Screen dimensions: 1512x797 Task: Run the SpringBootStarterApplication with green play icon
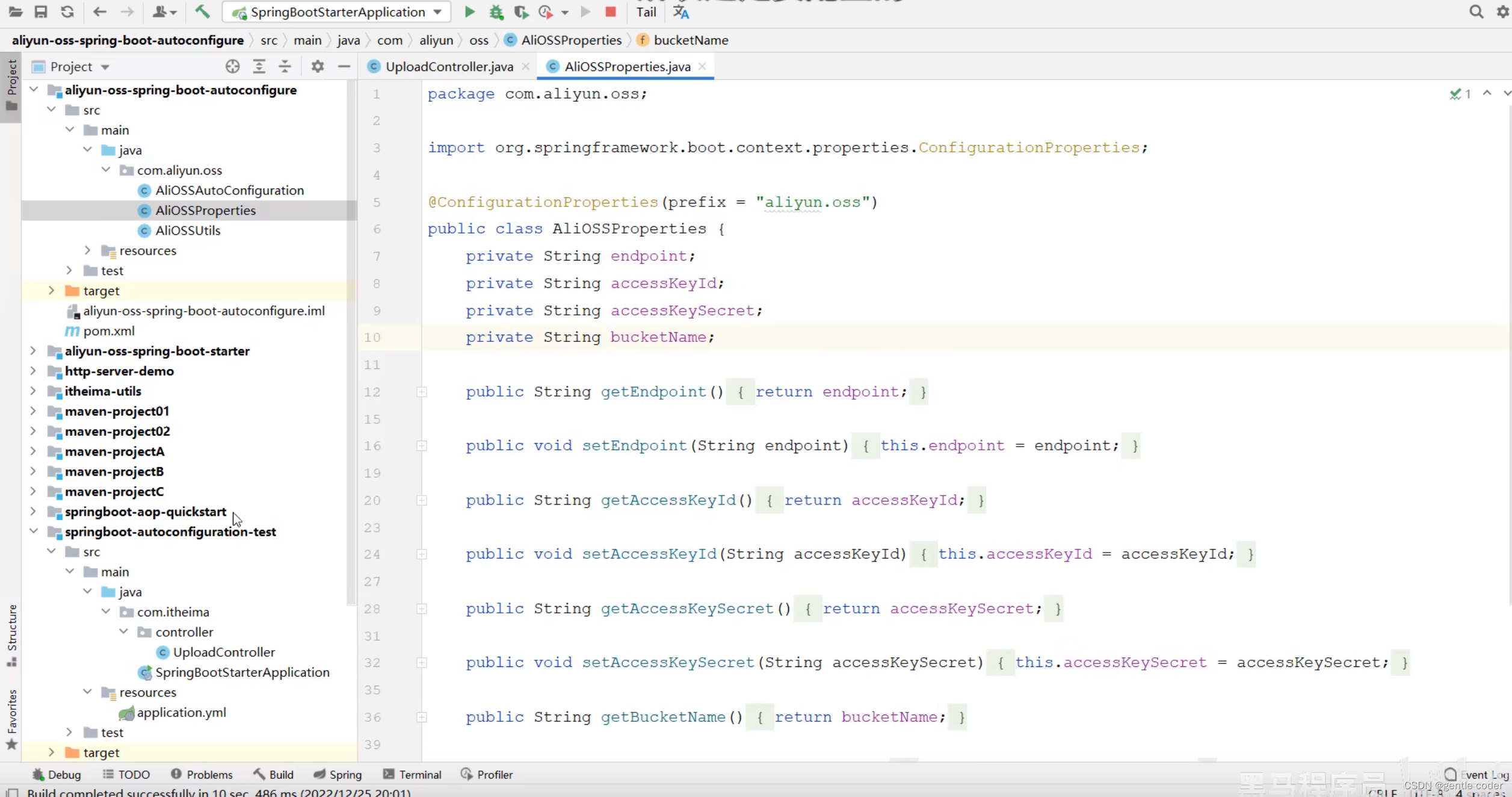click(x=470, y=12)
